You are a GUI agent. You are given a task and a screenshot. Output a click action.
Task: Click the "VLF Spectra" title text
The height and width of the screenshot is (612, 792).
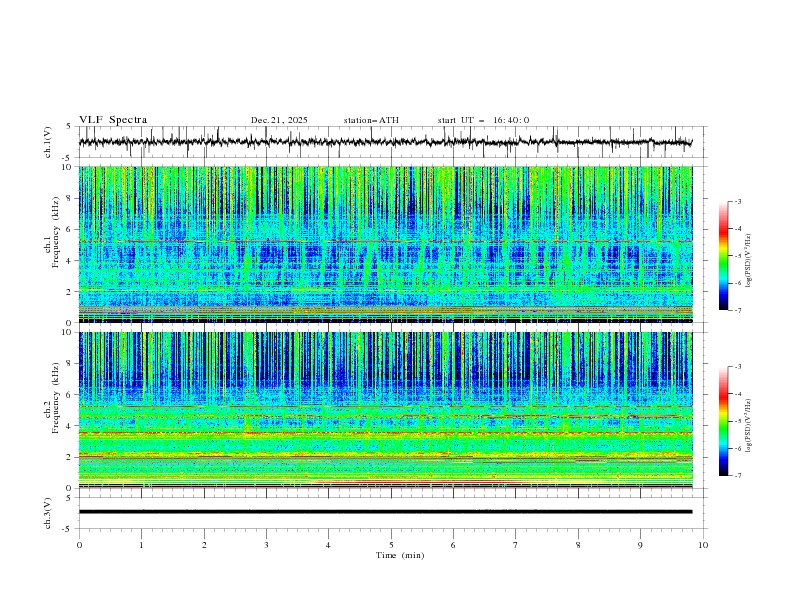(x=113, y=120)
